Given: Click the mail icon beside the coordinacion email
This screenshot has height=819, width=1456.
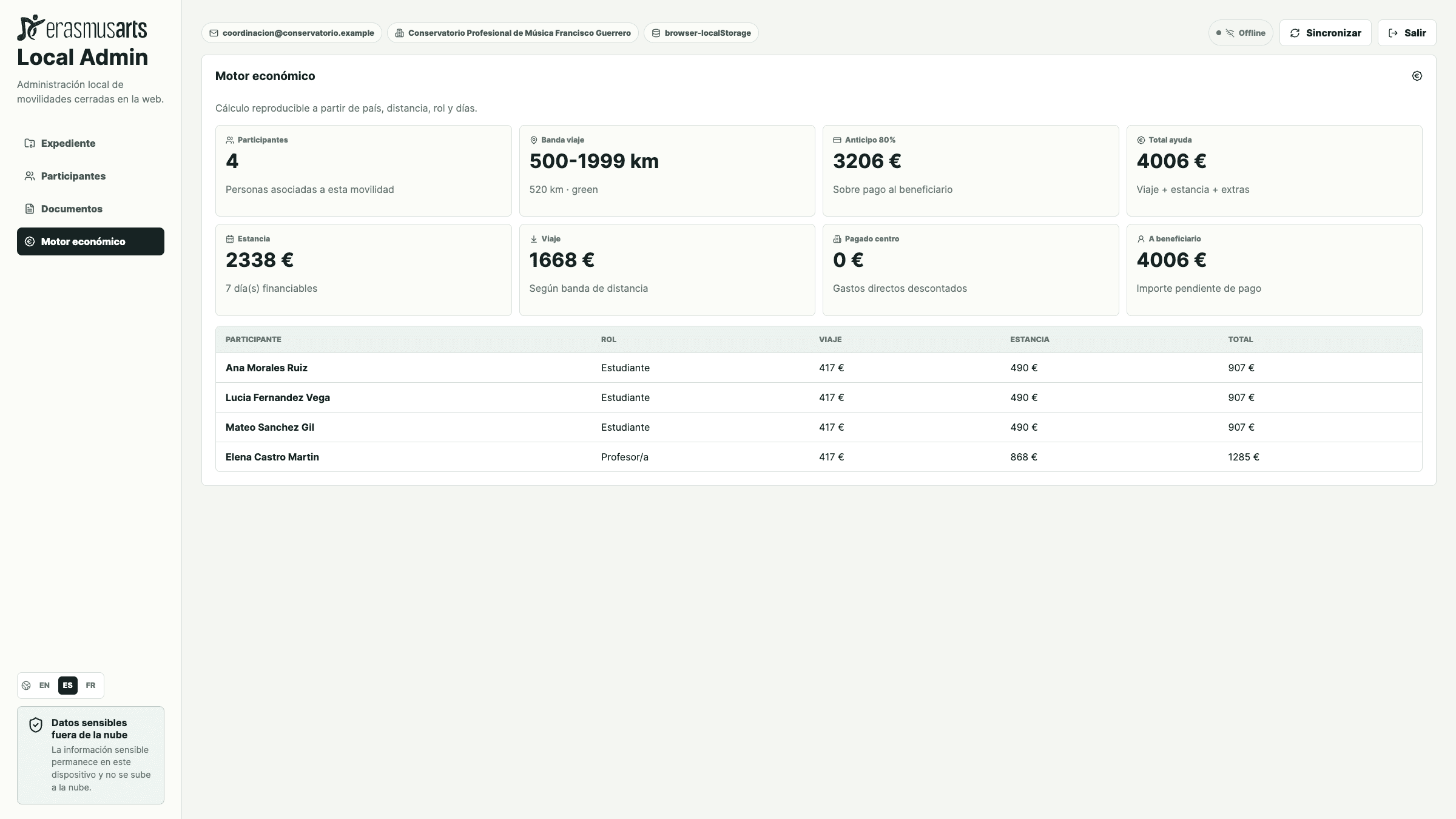Looking at the screenshot, I should [x=214, y=33].
